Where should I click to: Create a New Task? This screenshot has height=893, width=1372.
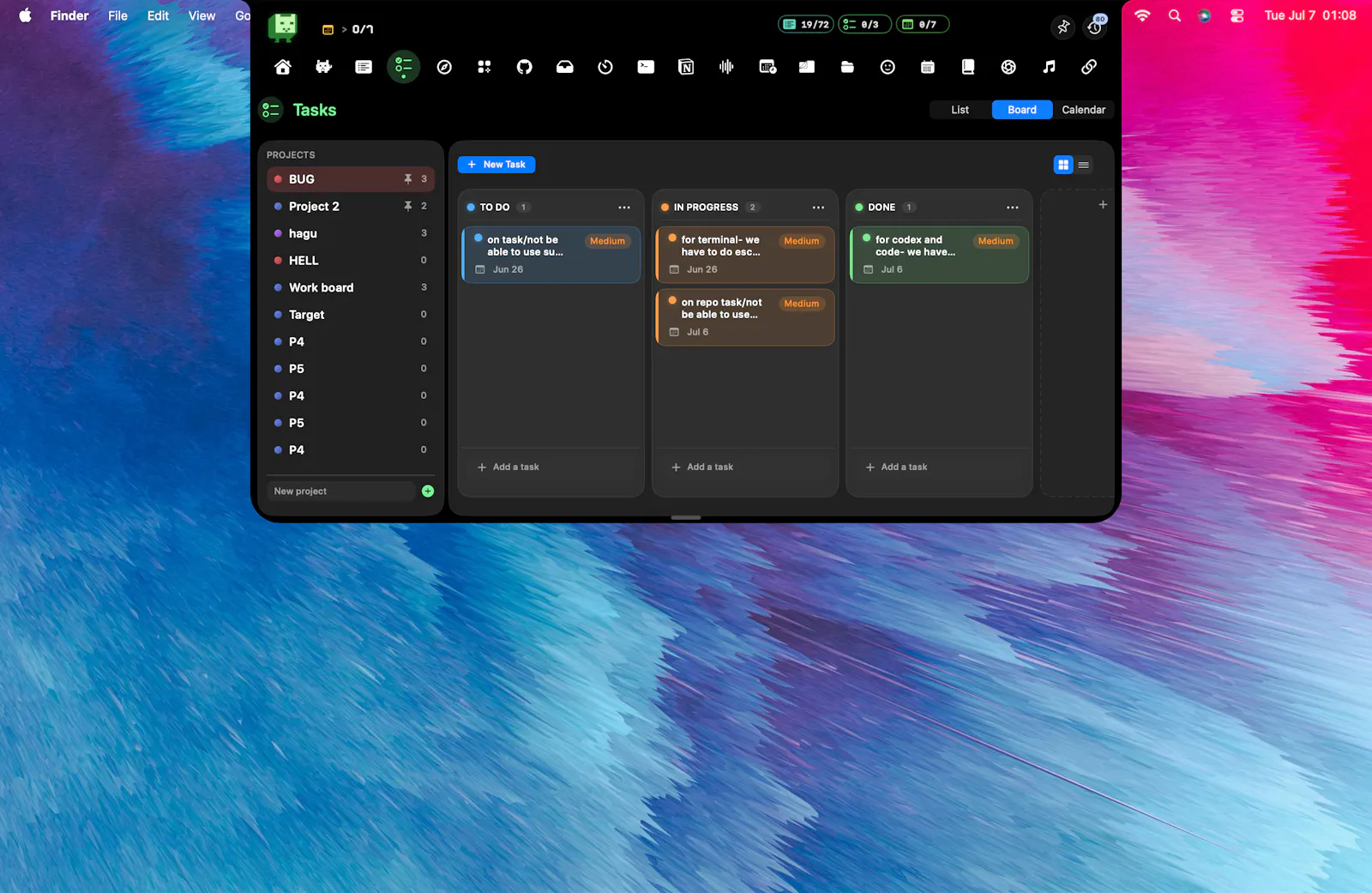coord(496,165)
